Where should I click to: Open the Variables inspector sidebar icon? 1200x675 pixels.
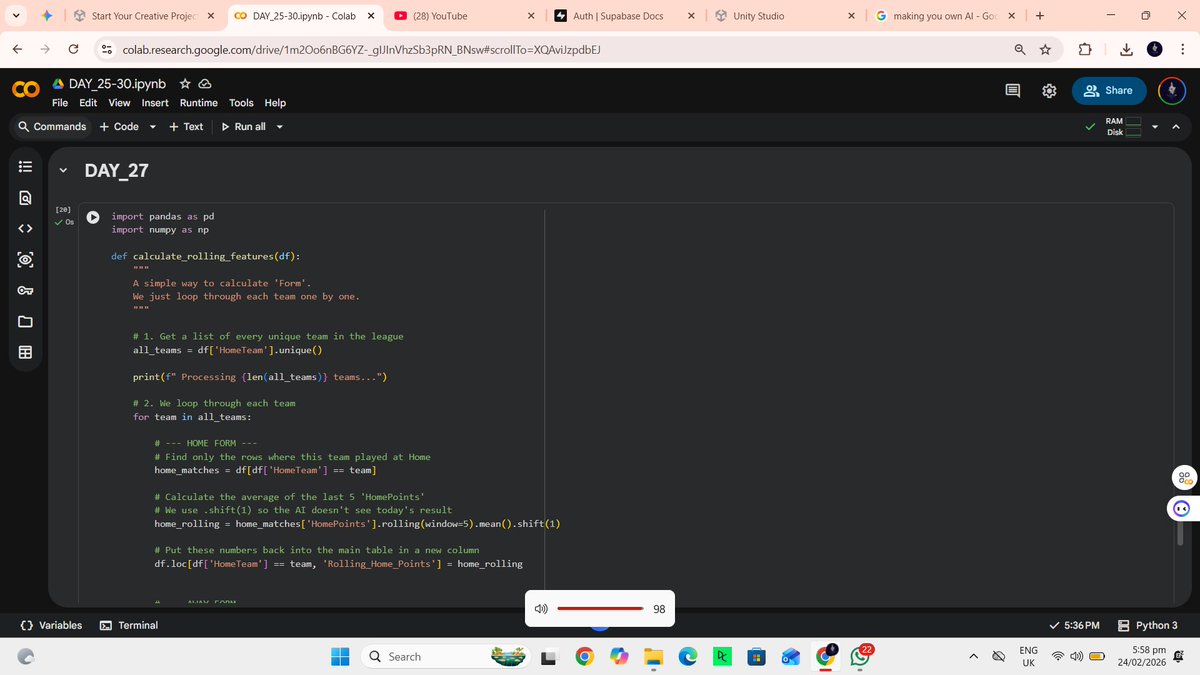point(26,260)
